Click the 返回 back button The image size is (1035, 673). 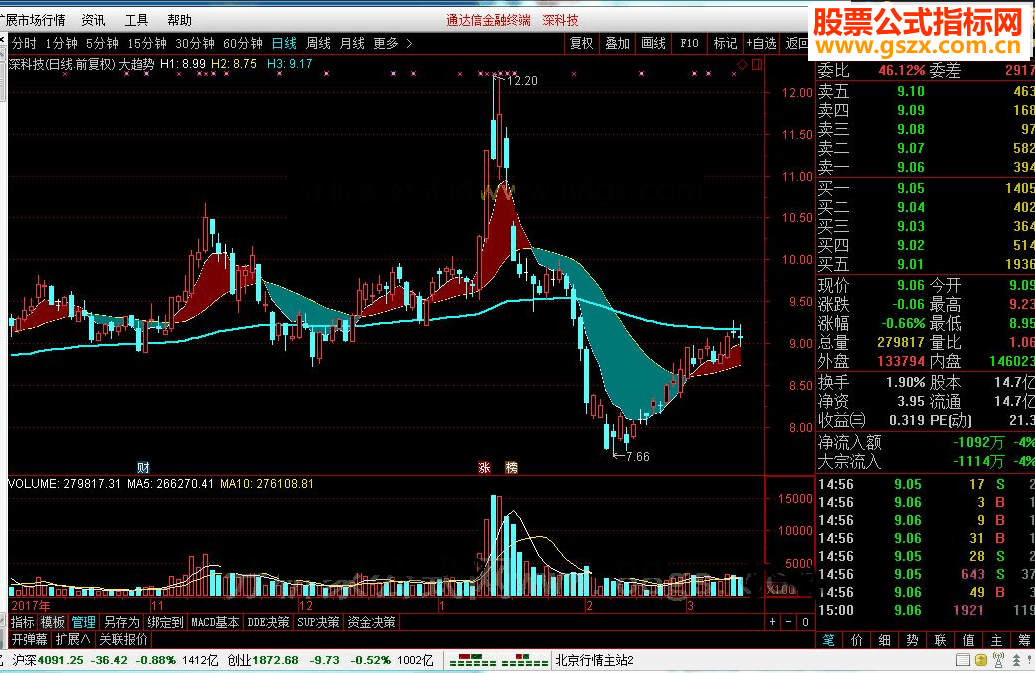(x=797, y=44)
